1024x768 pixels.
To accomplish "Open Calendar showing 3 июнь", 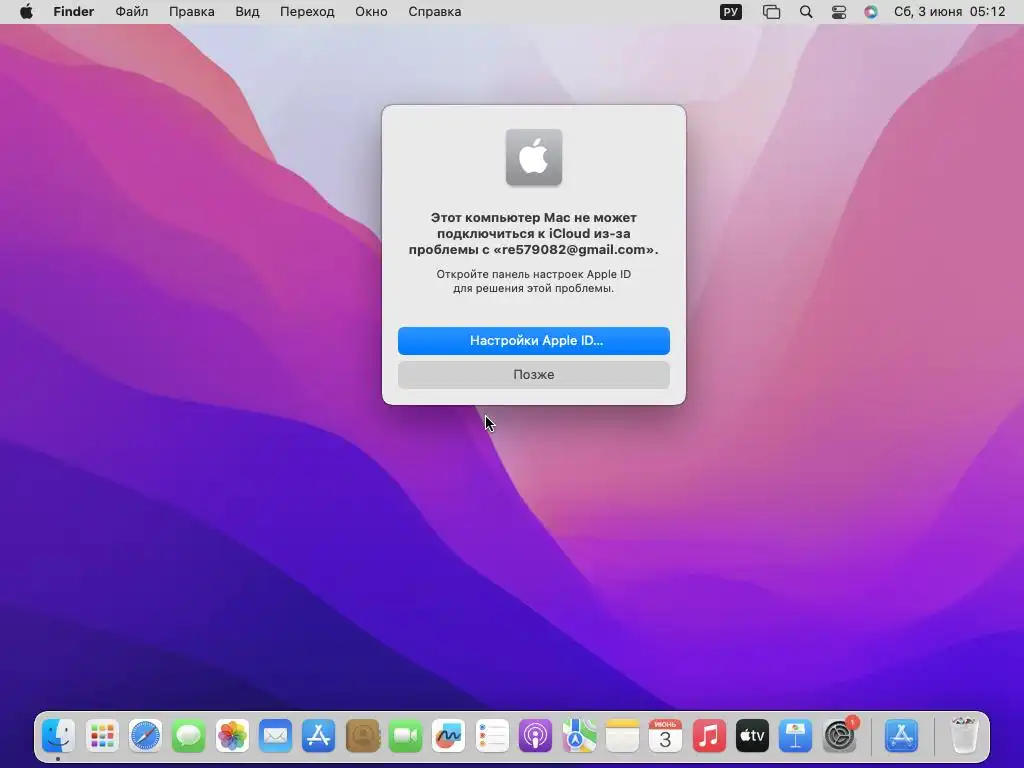I will pos(665,736).
